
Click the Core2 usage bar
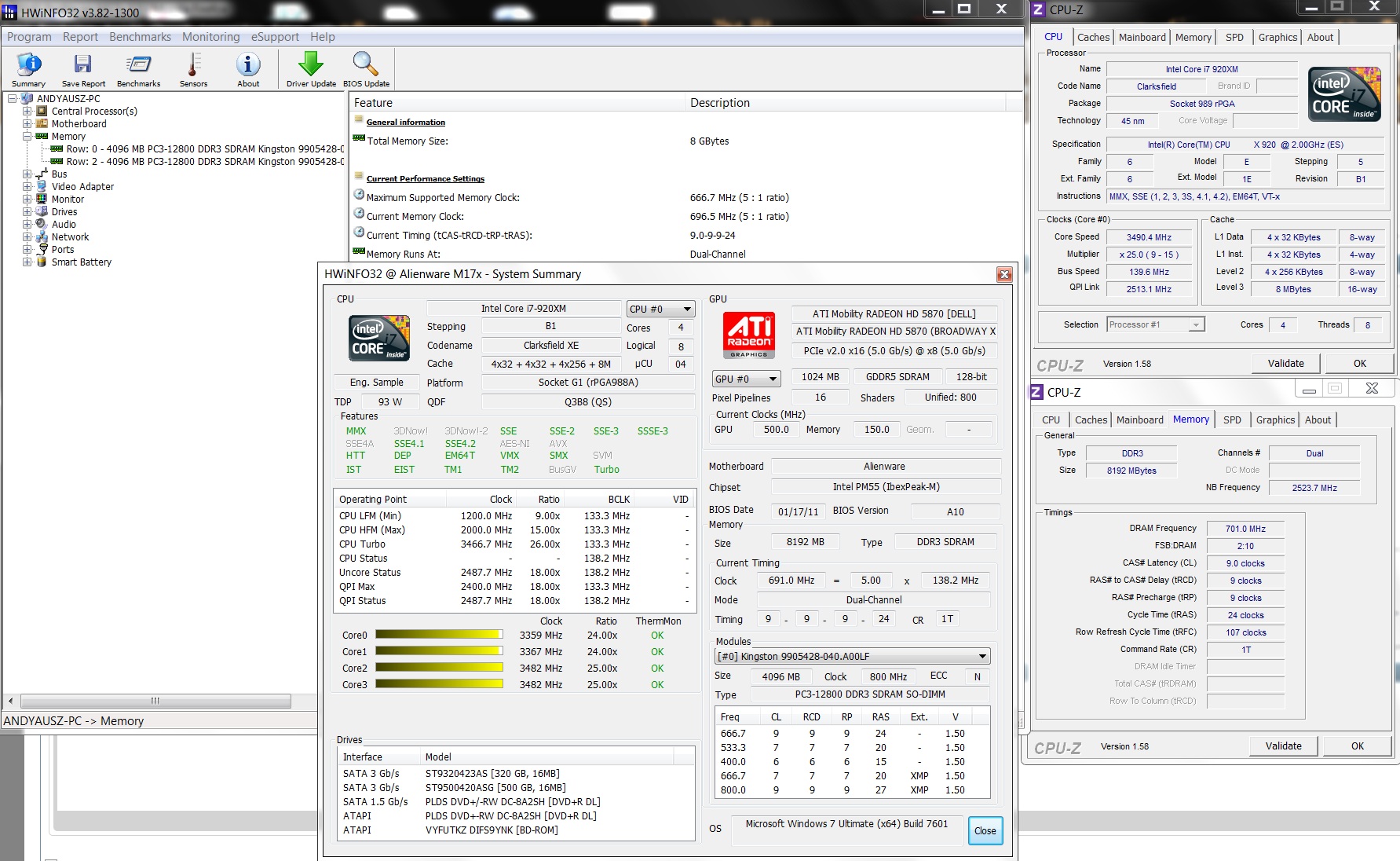click(439, 668)
